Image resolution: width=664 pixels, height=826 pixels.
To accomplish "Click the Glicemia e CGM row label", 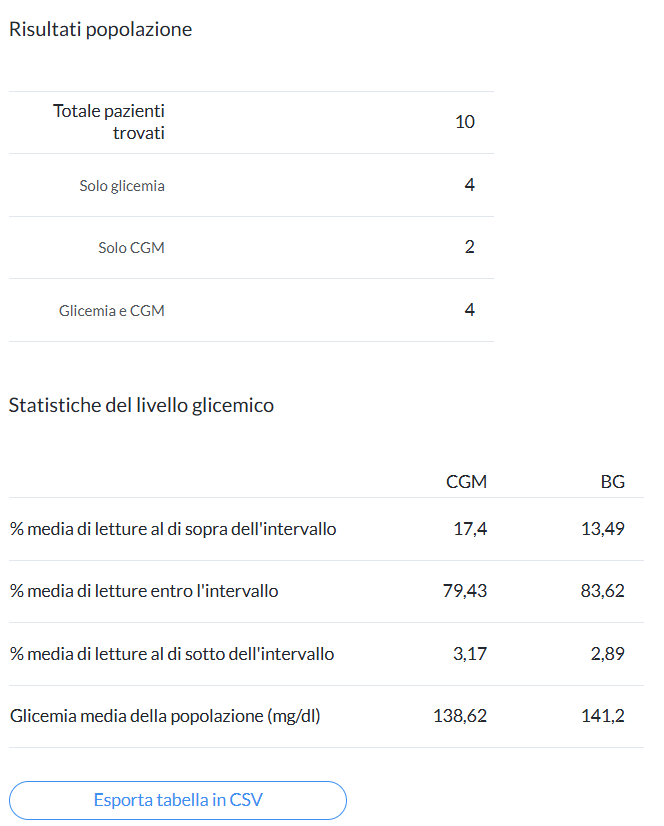I will click(x=112, y=310).
